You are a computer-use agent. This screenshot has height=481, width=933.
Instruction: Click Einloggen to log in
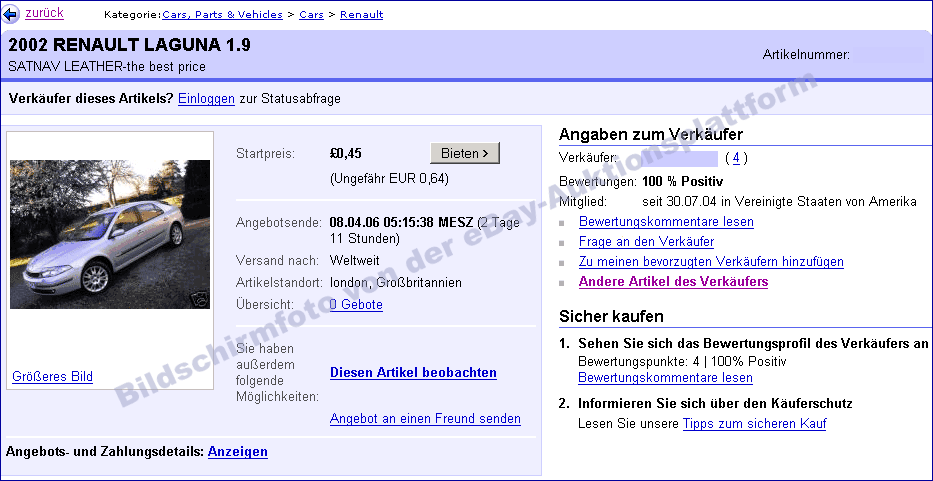(206, 99)
